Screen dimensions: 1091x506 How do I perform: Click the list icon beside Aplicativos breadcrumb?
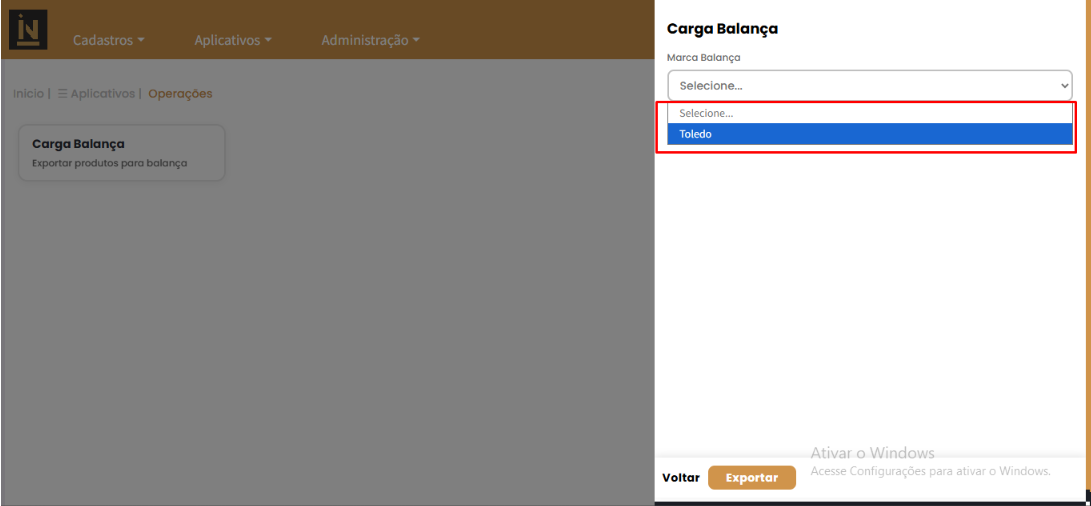[62, 94]
